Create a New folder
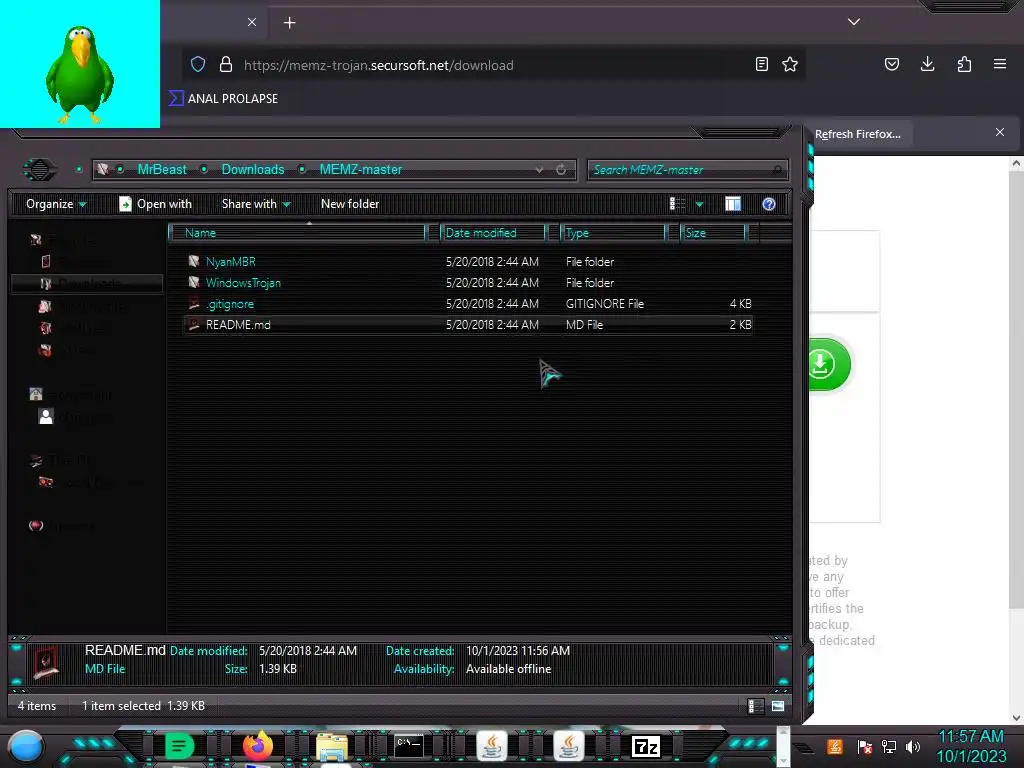Viewport: 1024px width, 768px height. (350, 204)
